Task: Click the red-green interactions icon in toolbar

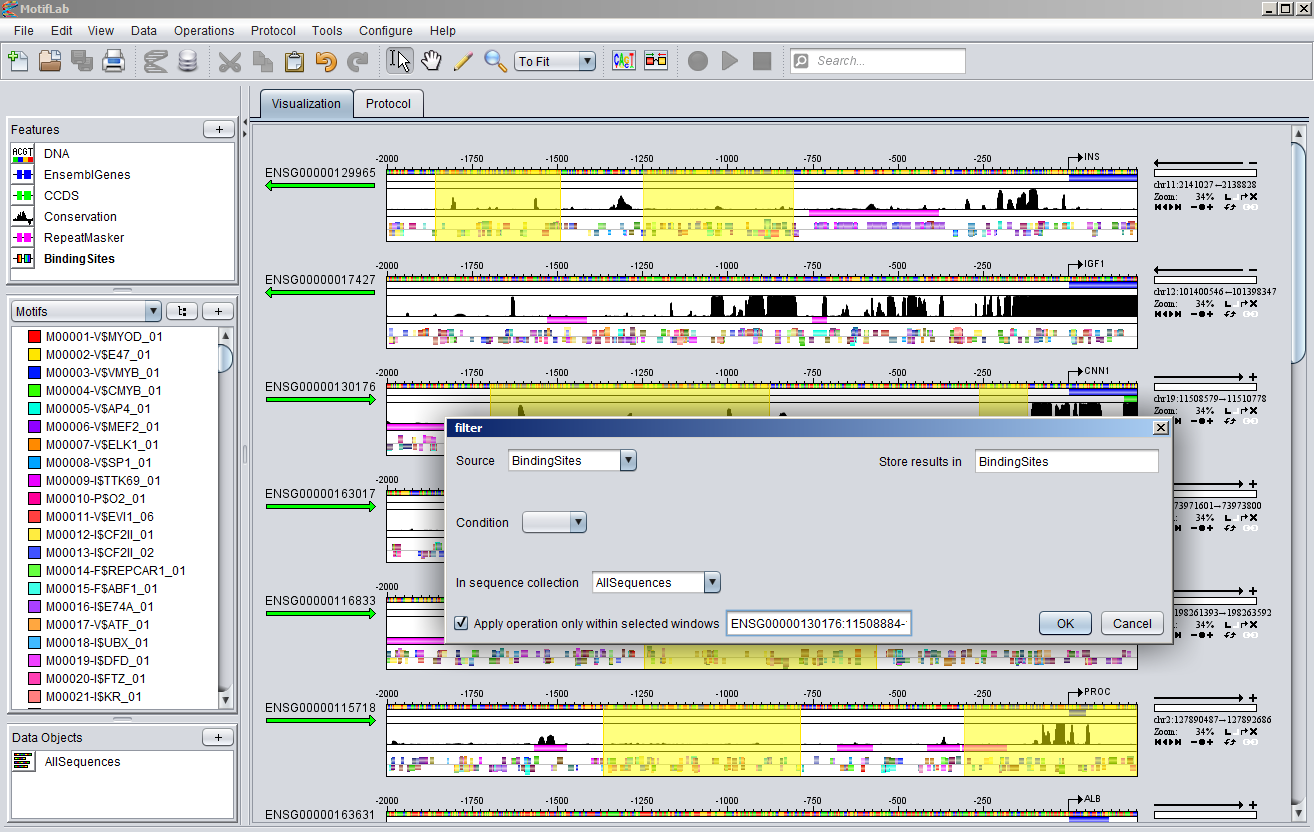Action: point(656,61)
